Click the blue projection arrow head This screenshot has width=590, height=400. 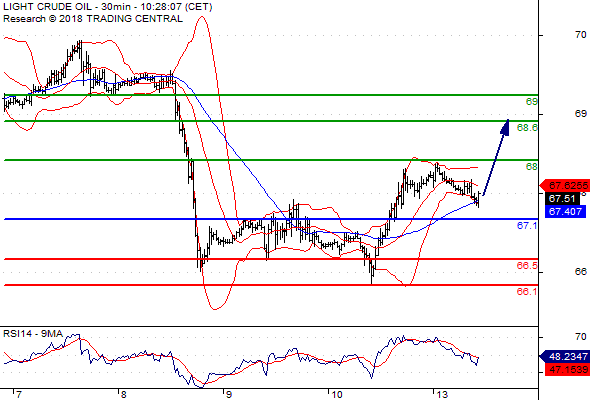click(505, 127)
